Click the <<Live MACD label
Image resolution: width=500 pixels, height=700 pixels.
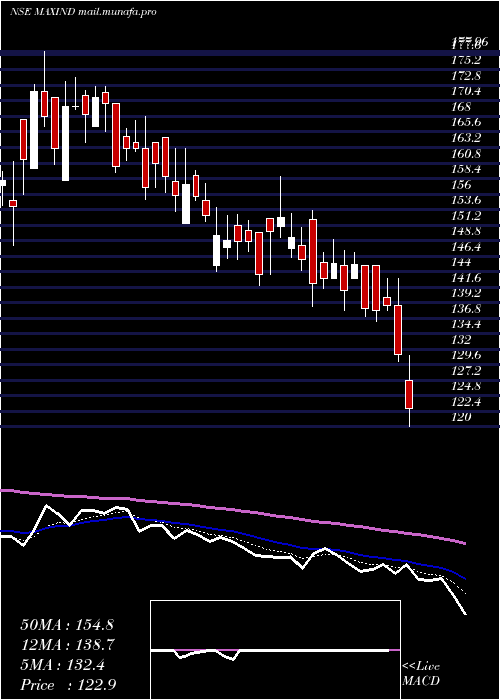[421, 674]
